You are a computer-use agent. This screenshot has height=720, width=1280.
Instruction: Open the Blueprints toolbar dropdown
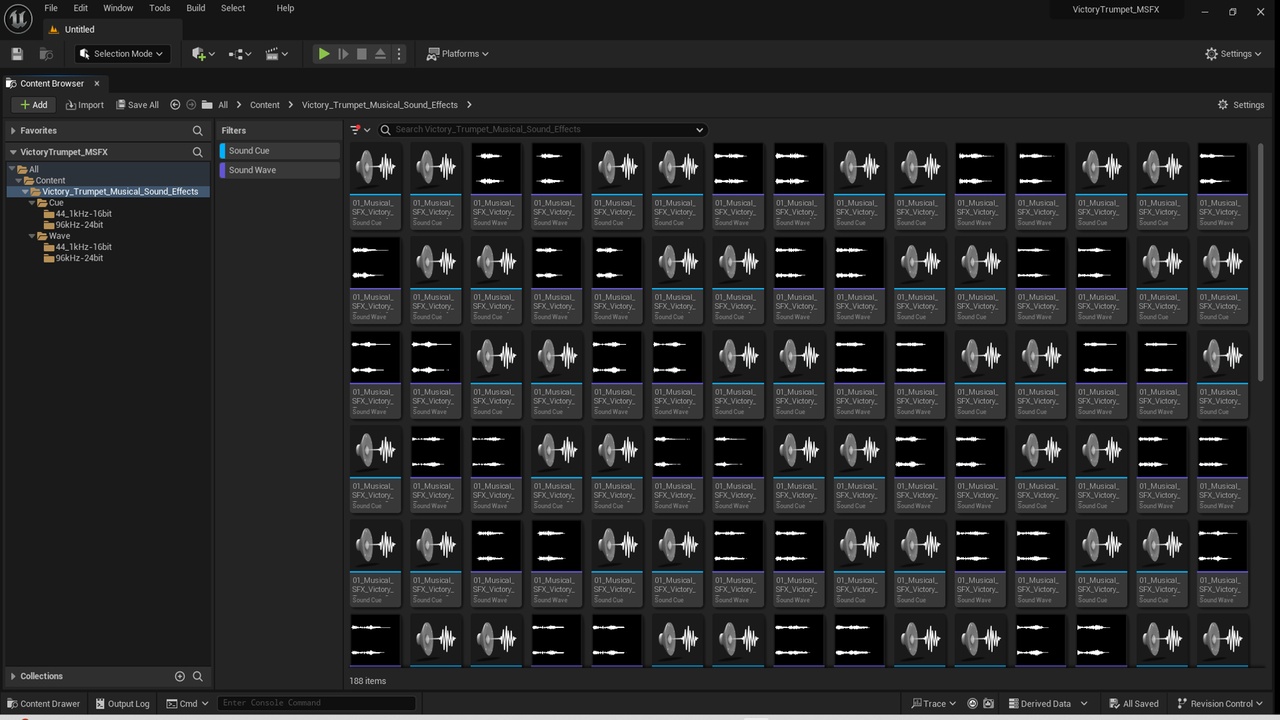[x=240, y=54]
